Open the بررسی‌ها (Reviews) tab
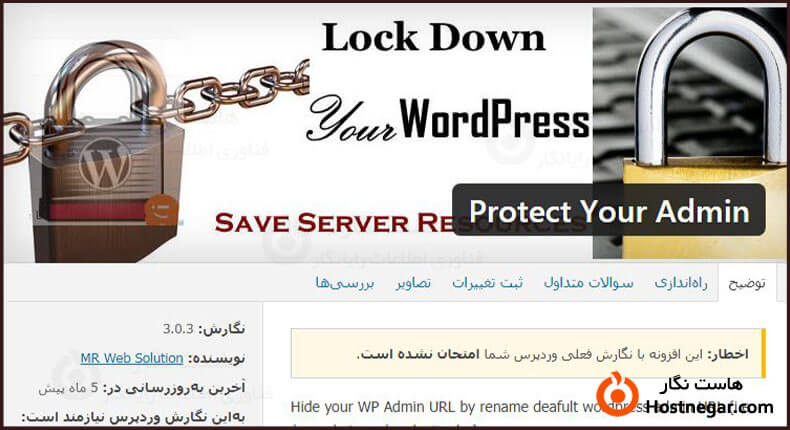Viewport: 790px width, 430px height. [x=345, y=283]
